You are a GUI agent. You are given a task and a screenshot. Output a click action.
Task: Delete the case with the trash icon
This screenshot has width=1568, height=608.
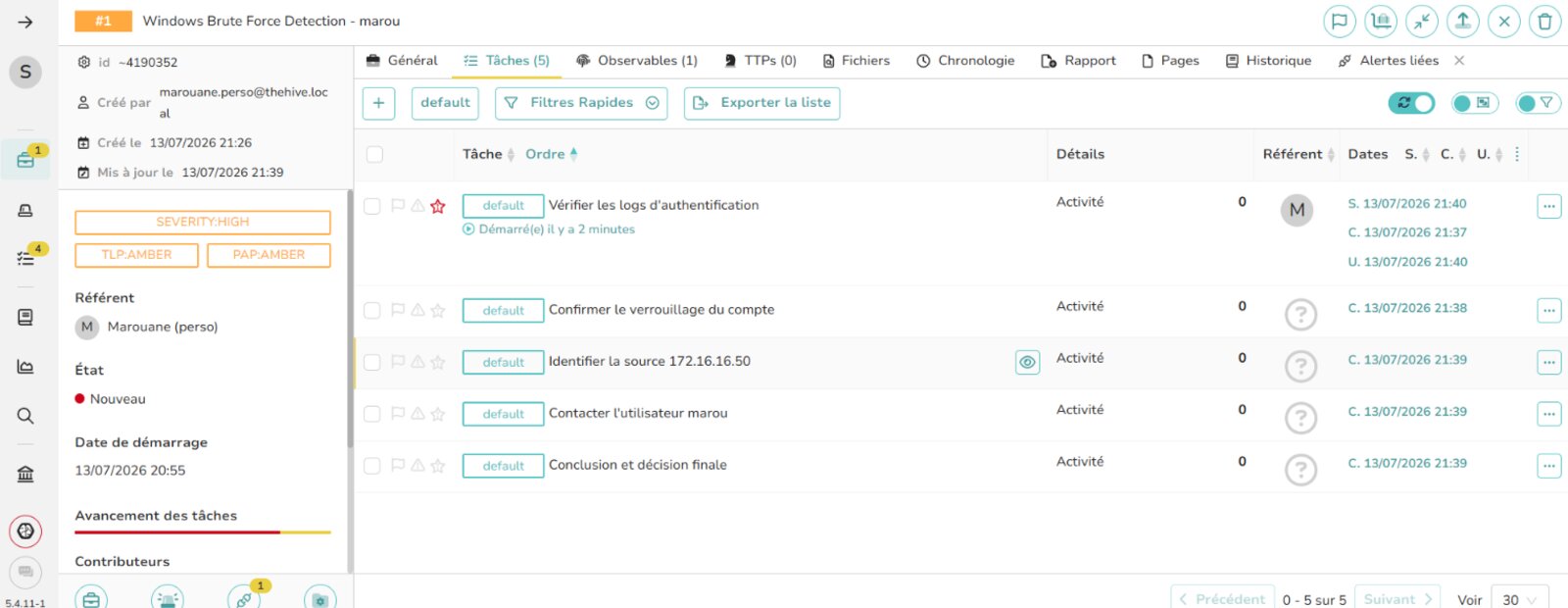click(1545, 21)
